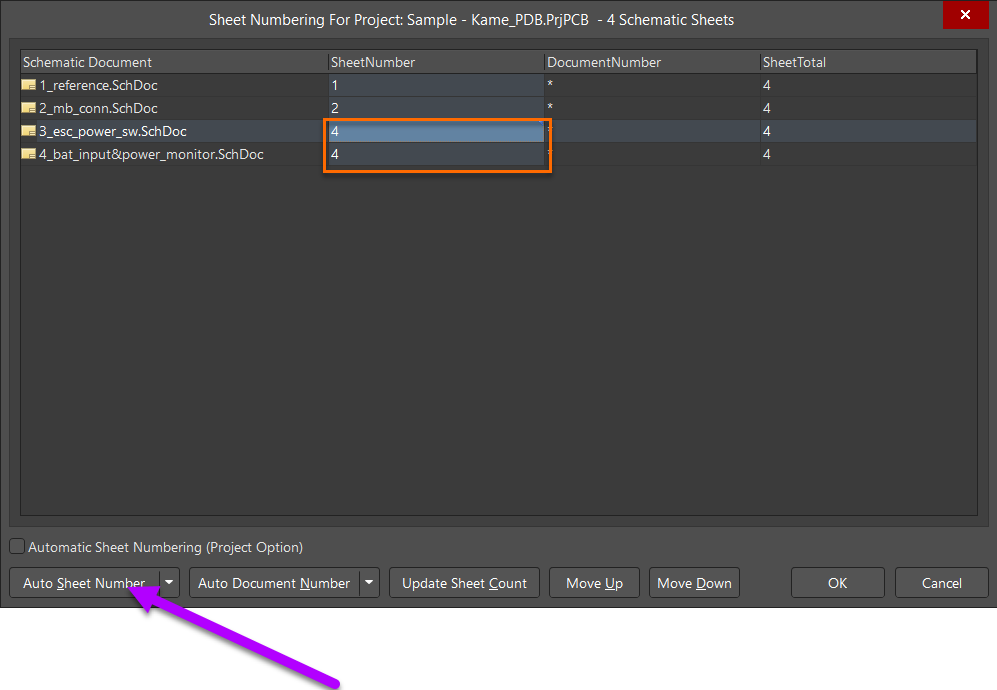The image size is (997, 690).
Task: Edit SheetNumber cell of 2_mb_conn.SchDoc
Action: (x=436, y=108)
